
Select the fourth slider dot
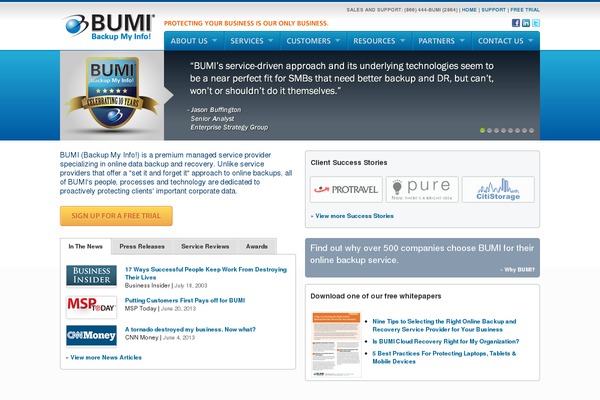(503, 131)
